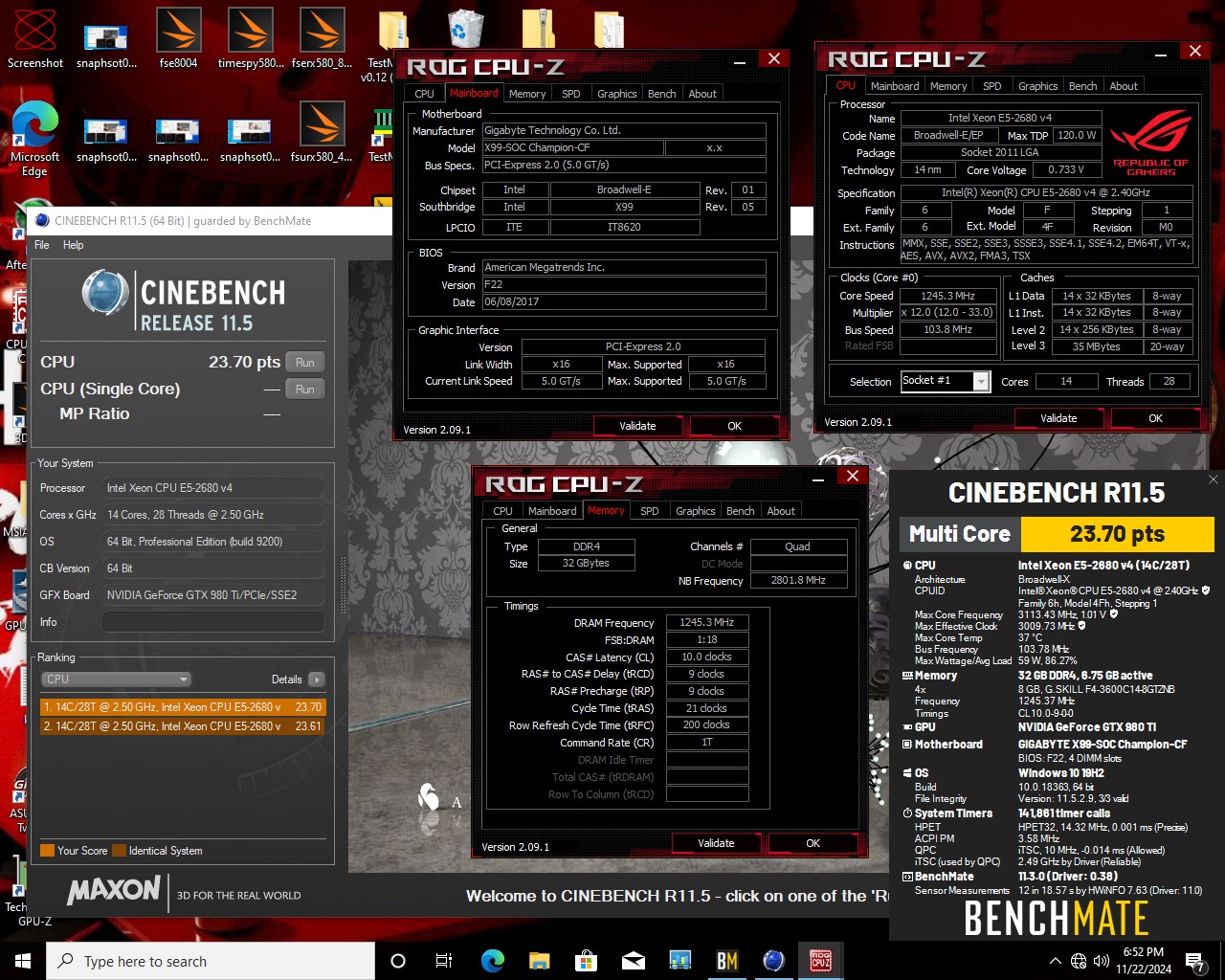Open Task View in the taskbar
This screenshot has width=1225, height=980.
444,961
